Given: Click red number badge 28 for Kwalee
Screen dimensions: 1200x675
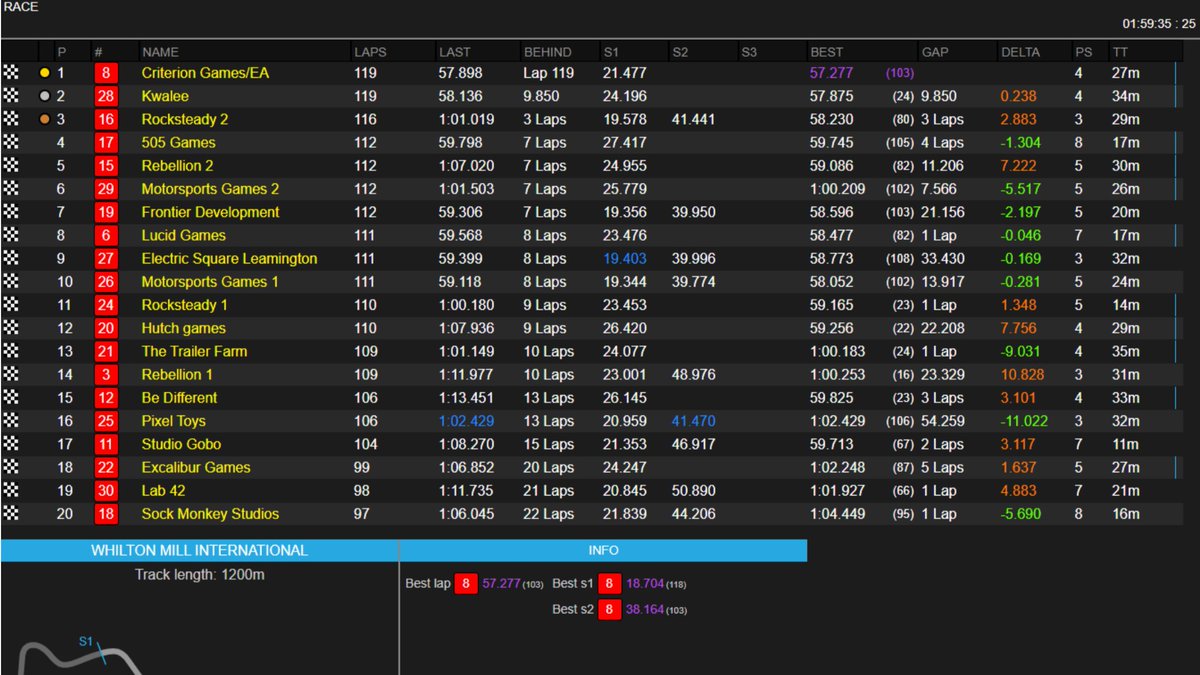Looking at the screenshot, I should click(x=106, y=96).
